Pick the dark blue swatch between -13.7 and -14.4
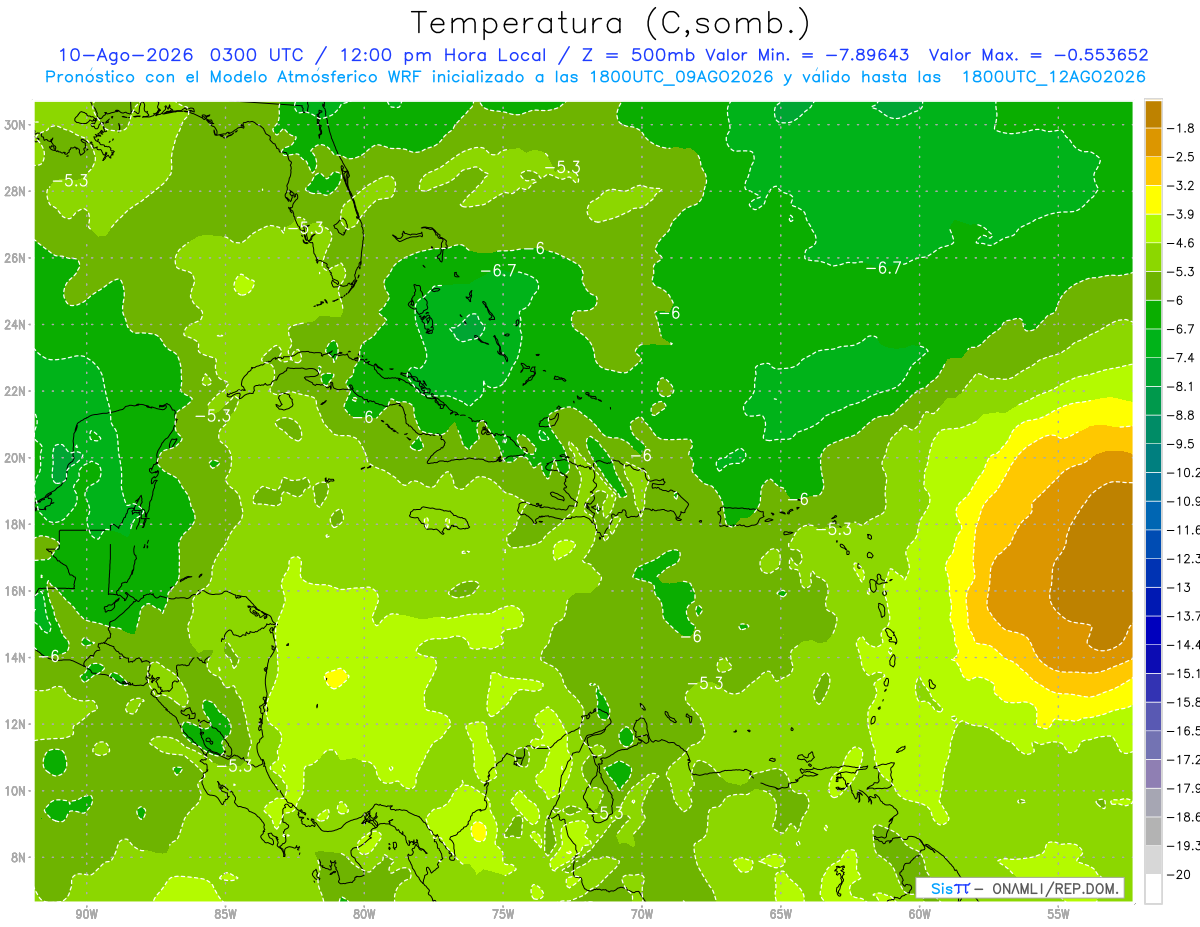The height and width of the screenshot is (927, 1200). (1153, 630)
